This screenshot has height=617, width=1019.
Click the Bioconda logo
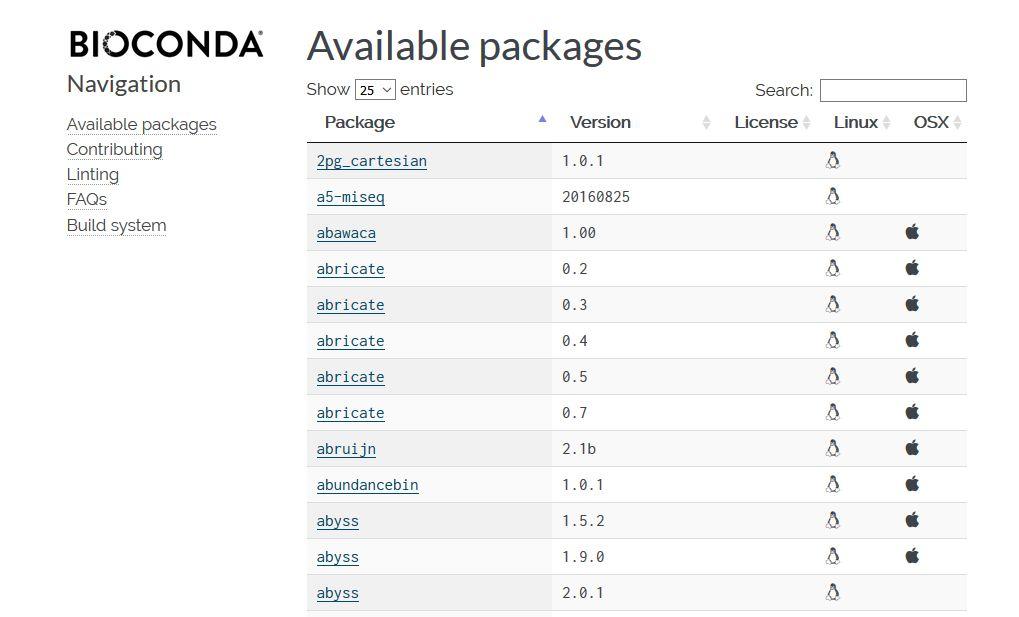pyautogui.click(x=166, y=44)
